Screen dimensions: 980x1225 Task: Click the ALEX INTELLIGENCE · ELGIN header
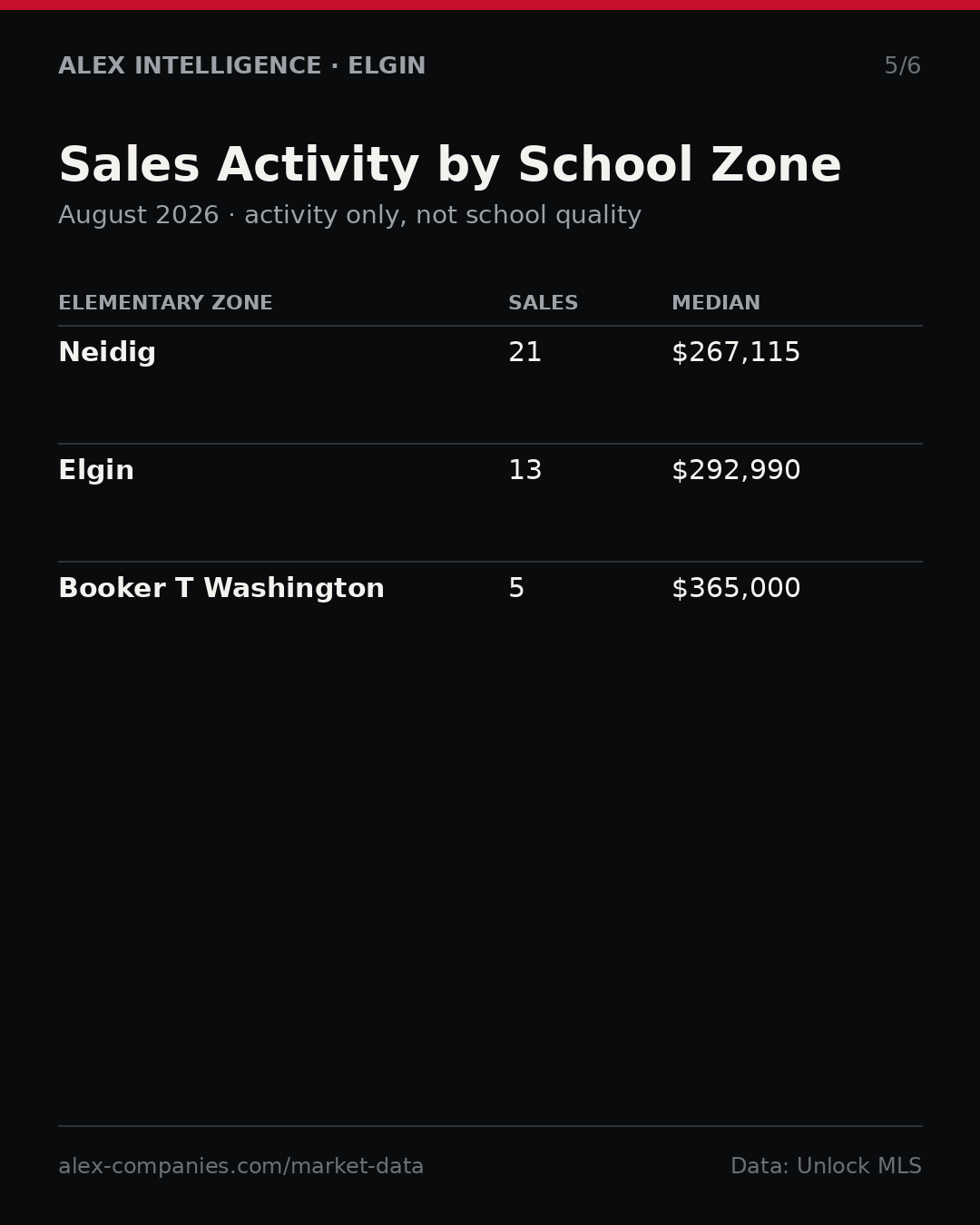241,66
